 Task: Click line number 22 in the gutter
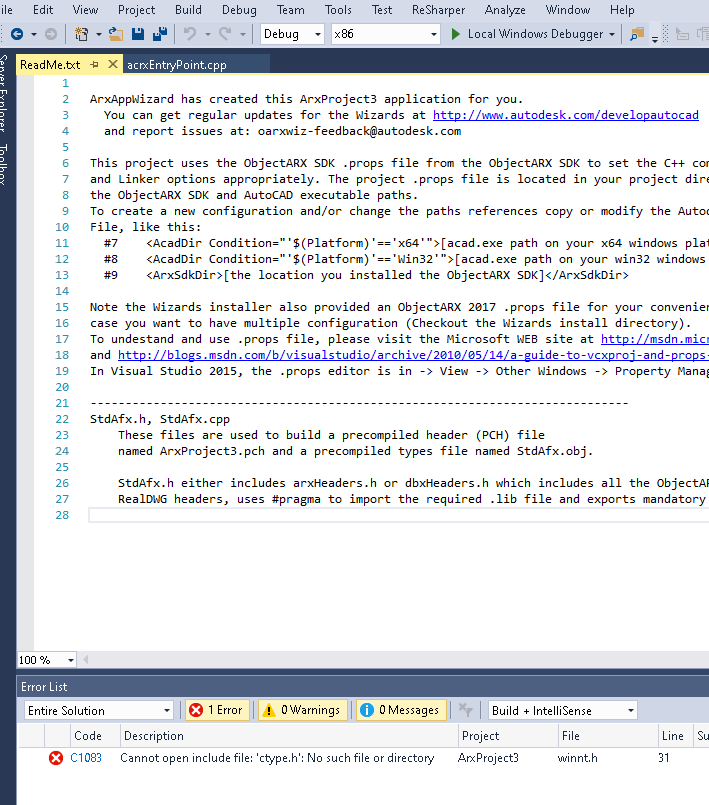click(62, 419)
